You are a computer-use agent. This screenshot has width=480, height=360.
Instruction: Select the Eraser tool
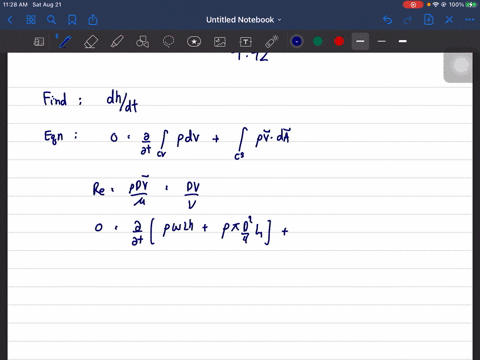coord(91,42)
